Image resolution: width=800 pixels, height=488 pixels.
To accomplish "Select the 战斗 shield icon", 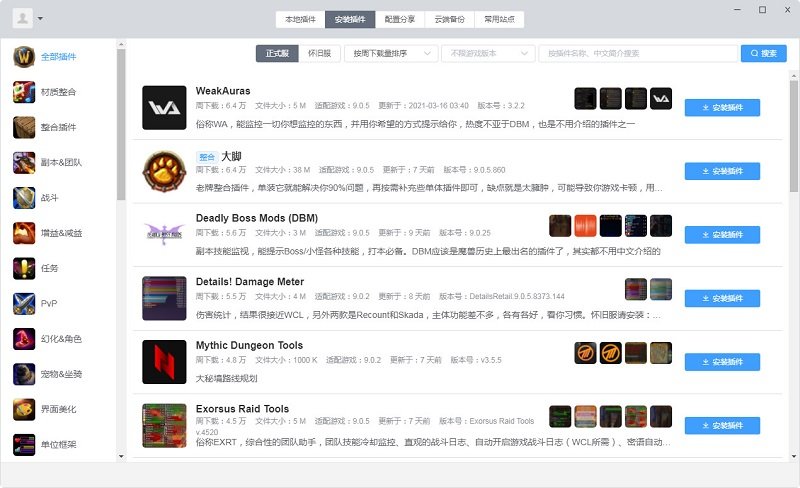I will point(24,198).
